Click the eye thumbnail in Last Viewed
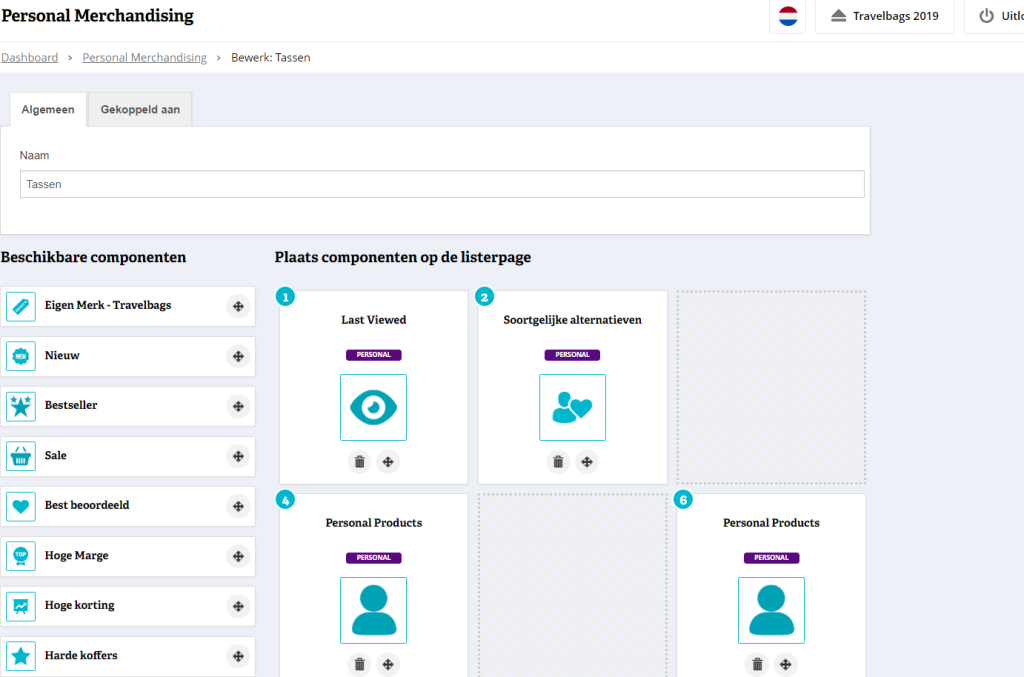This screenshot has width=1024, height=677. 373,407
